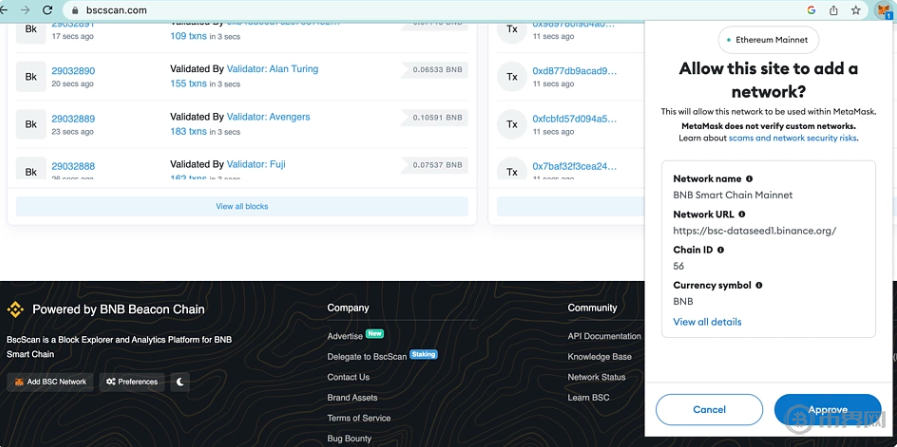Open the scams and network security risks link
The width and height of the screenshot is (897, 447).
793,138
